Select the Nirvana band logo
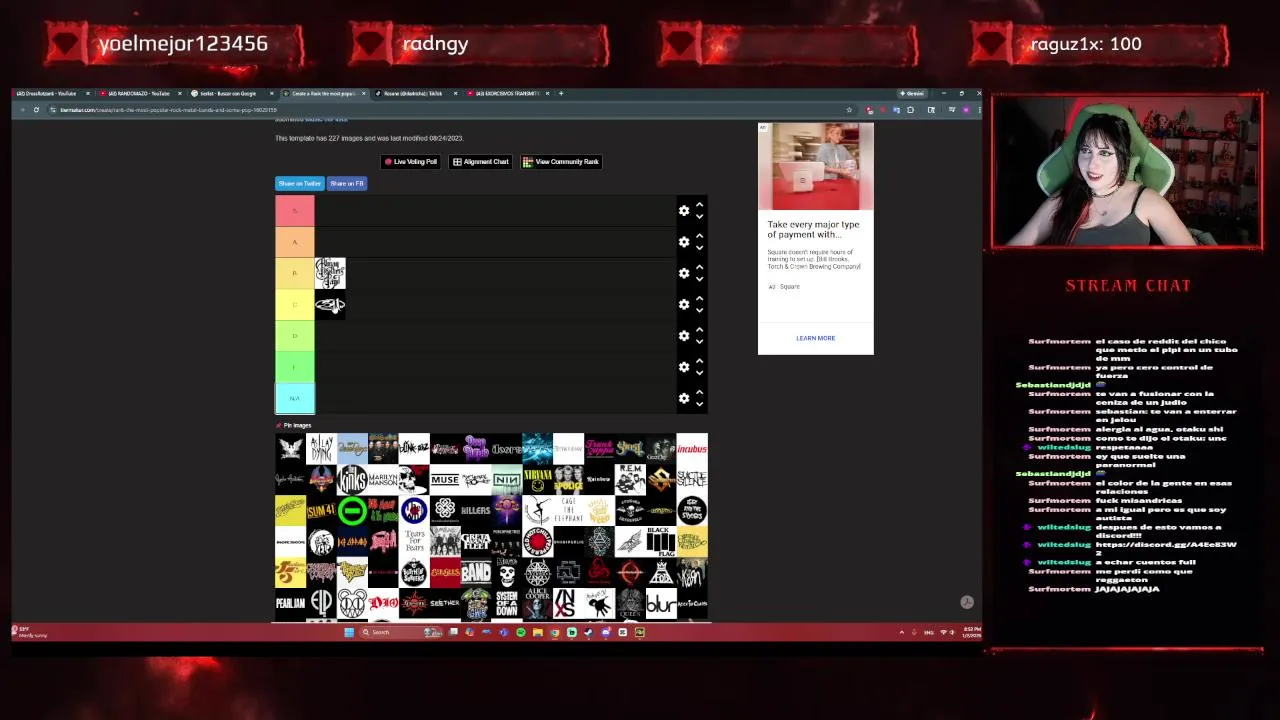Viewport: 1280px width, 720px height. (x=537, y=479)
